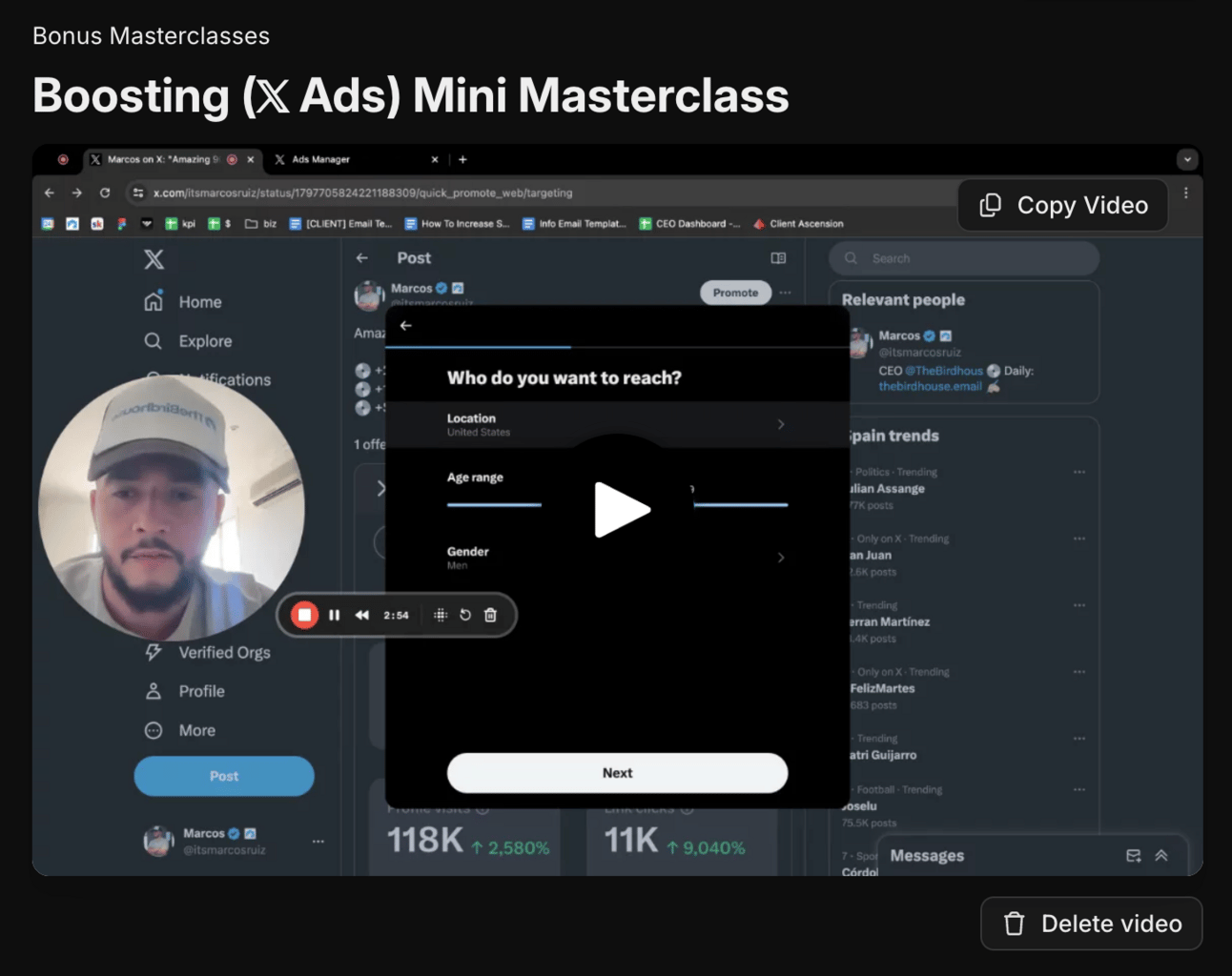Click the browser forward arrow
Screen dimensions: 1232x976
(77, 193)
